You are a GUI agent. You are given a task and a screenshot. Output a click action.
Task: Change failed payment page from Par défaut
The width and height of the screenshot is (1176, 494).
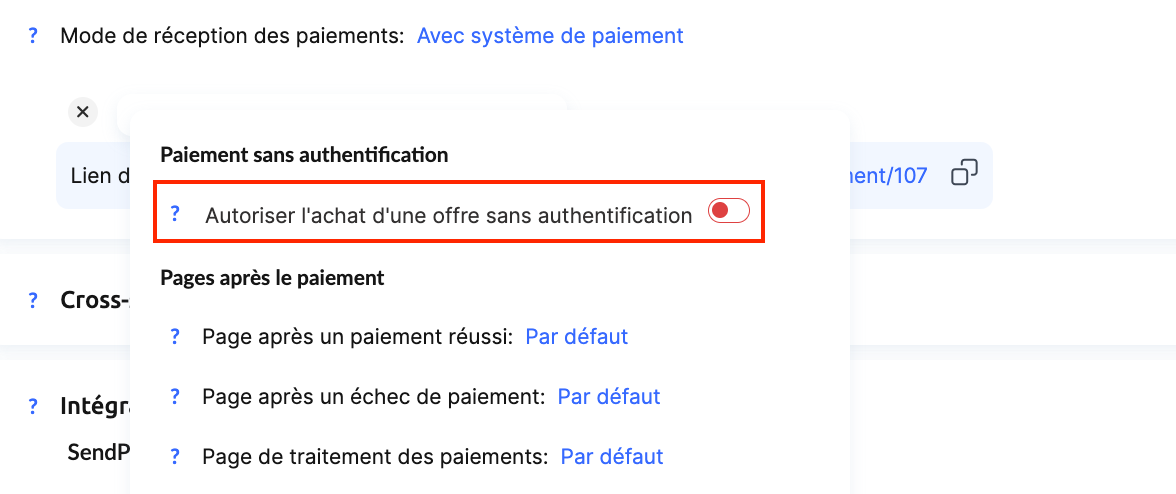(x=609, y=397)
